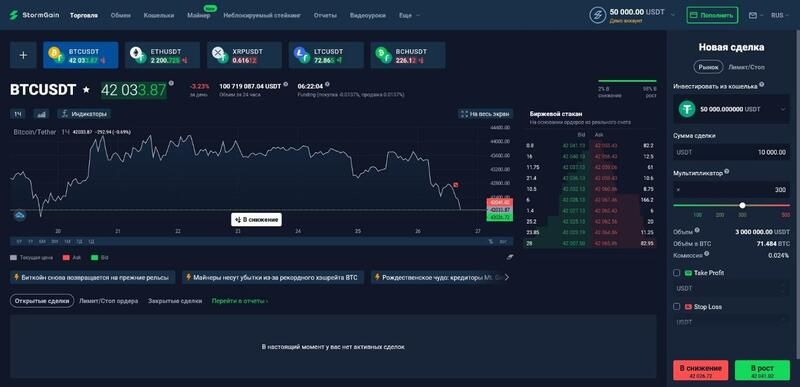Viewport: 800px width, 387px height.
Task: Click the cloud icon on chart
Action: click(x=19, y=216)
